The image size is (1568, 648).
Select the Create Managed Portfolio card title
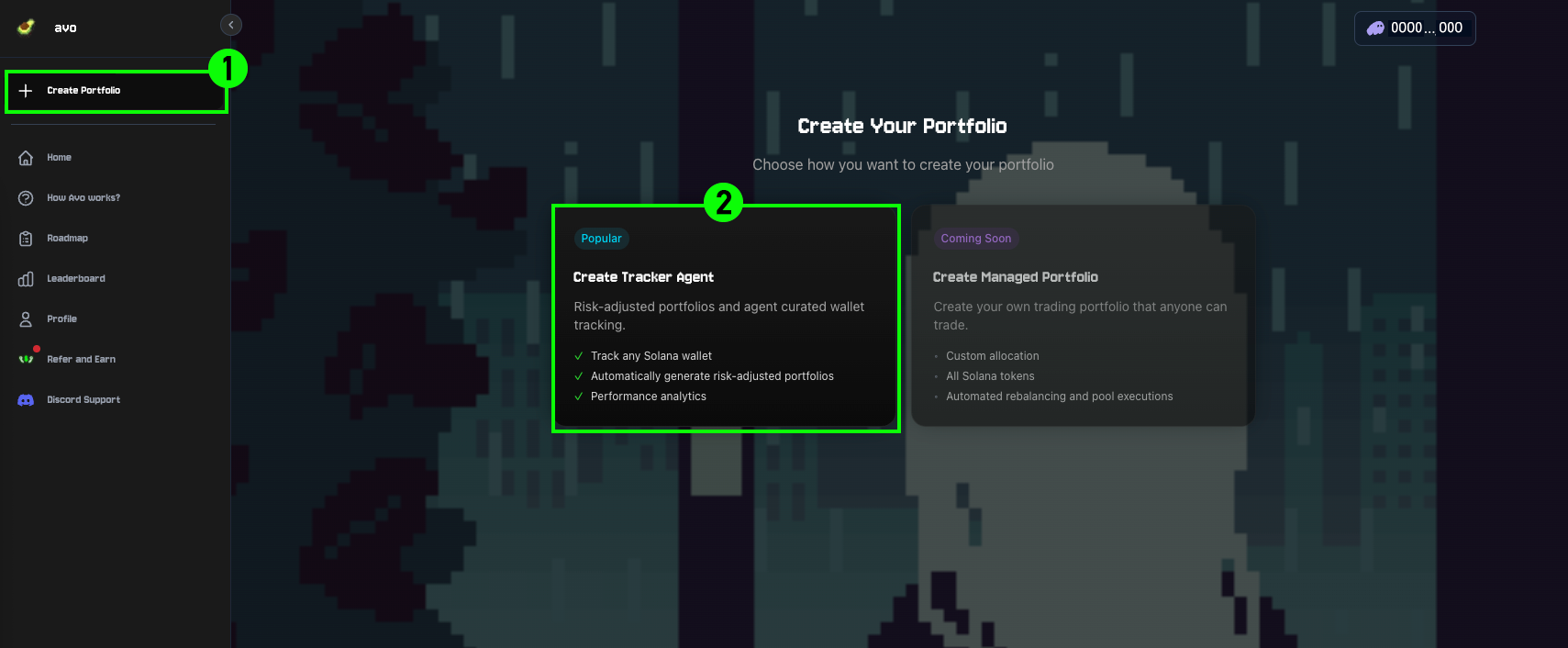click(1015, 277)
